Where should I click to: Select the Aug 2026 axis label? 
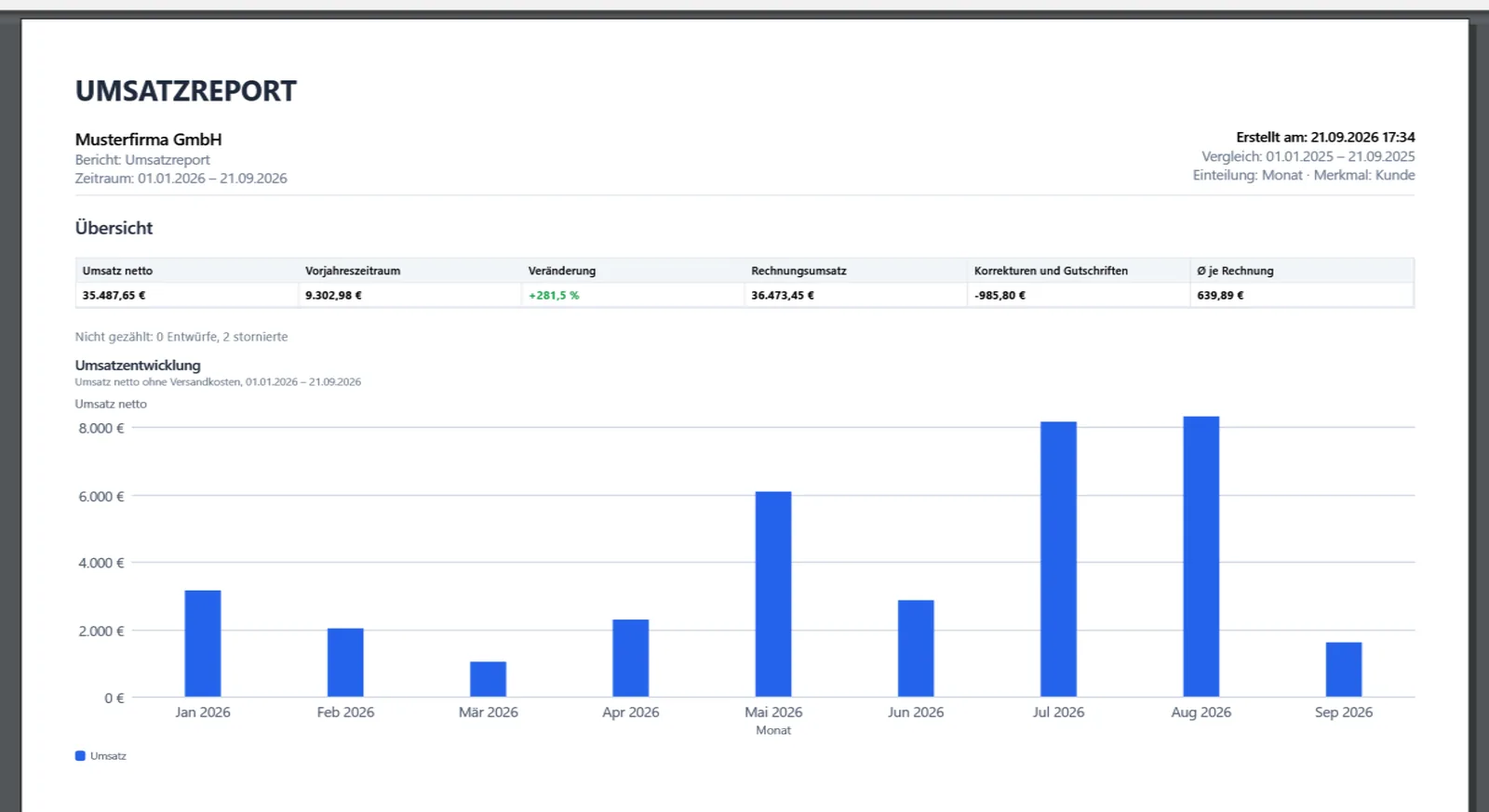(1201, 712)
